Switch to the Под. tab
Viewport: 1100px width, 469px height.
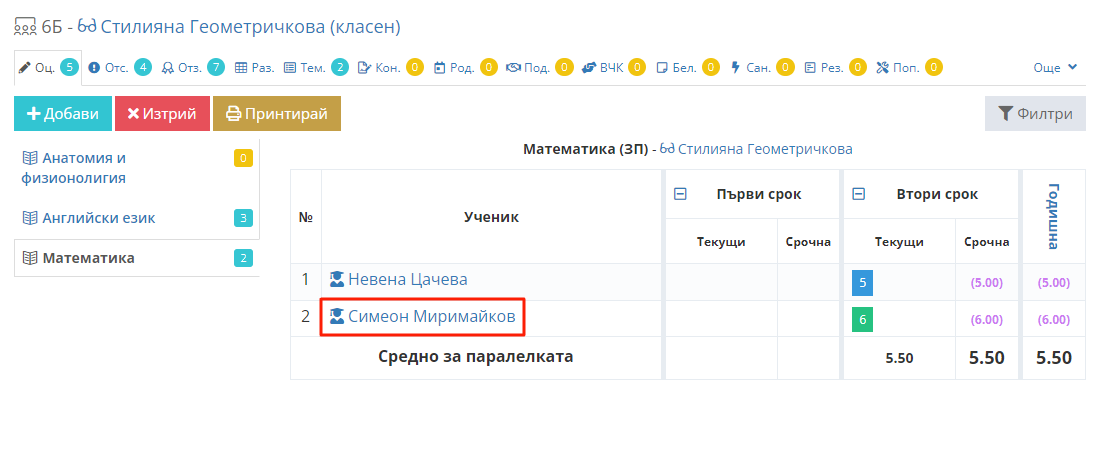[539, 68]
